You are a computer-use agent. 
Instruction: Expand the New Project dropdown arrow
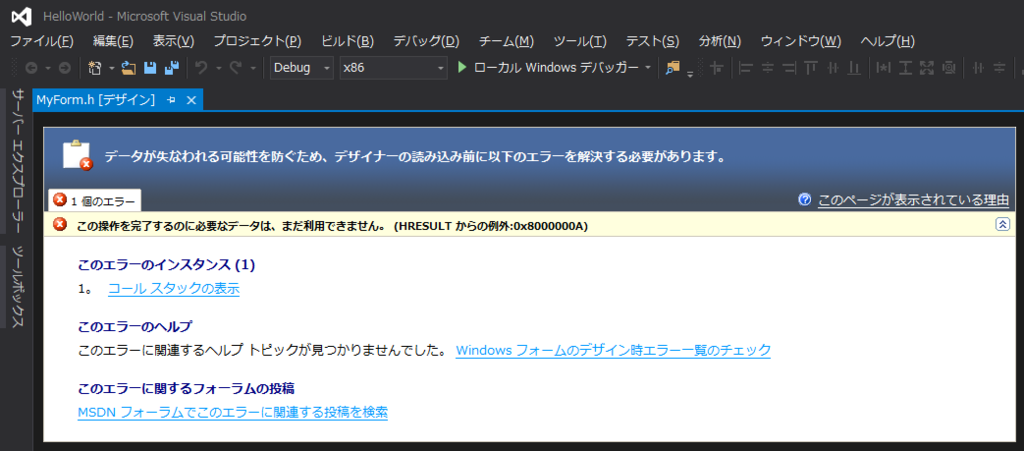click(112, 67)
